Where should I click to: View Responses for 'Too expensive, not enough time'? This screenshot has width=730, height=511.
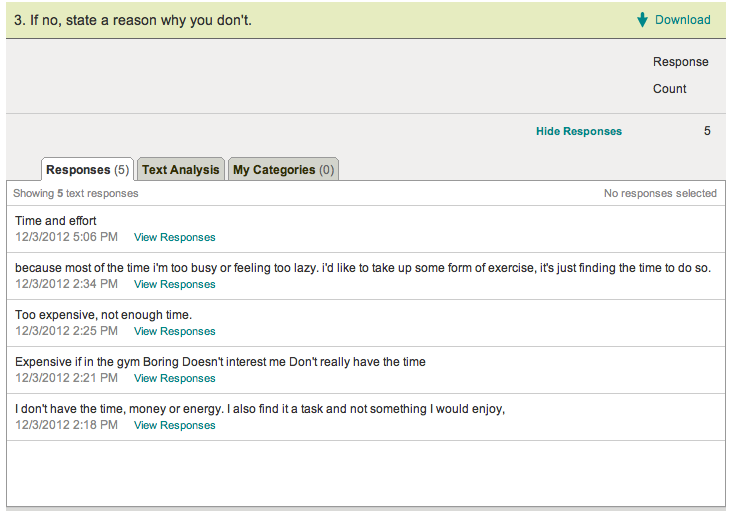175,331
